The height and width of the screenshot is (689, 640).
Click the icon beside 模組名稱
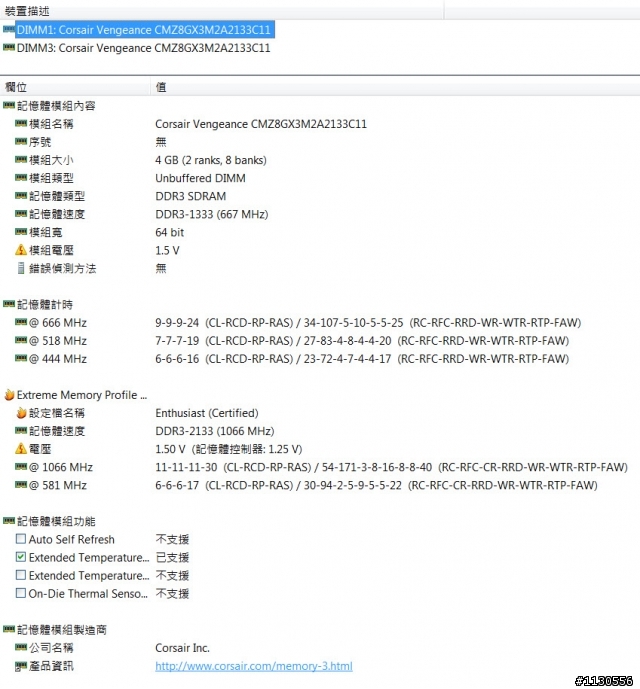21,123
